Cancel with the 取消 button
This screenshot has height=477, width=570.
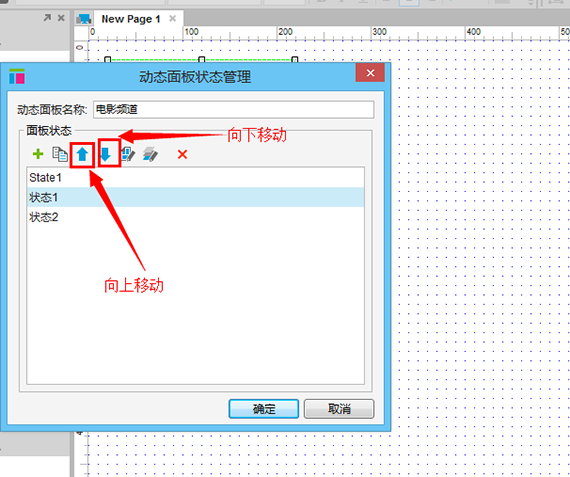point(339,409)
